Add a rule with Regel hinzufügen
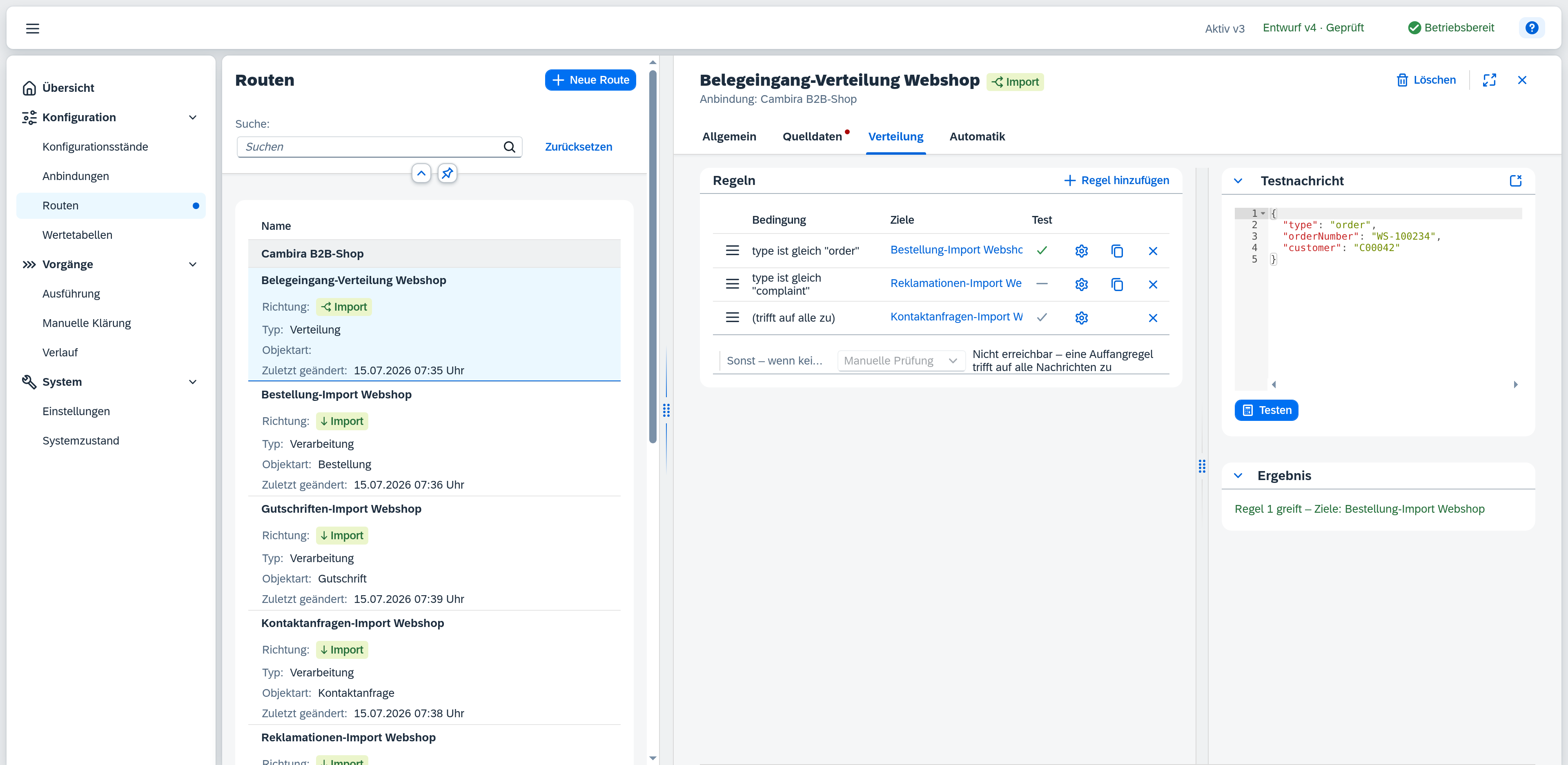The image size is (1568, 765). click(1116, 180)
